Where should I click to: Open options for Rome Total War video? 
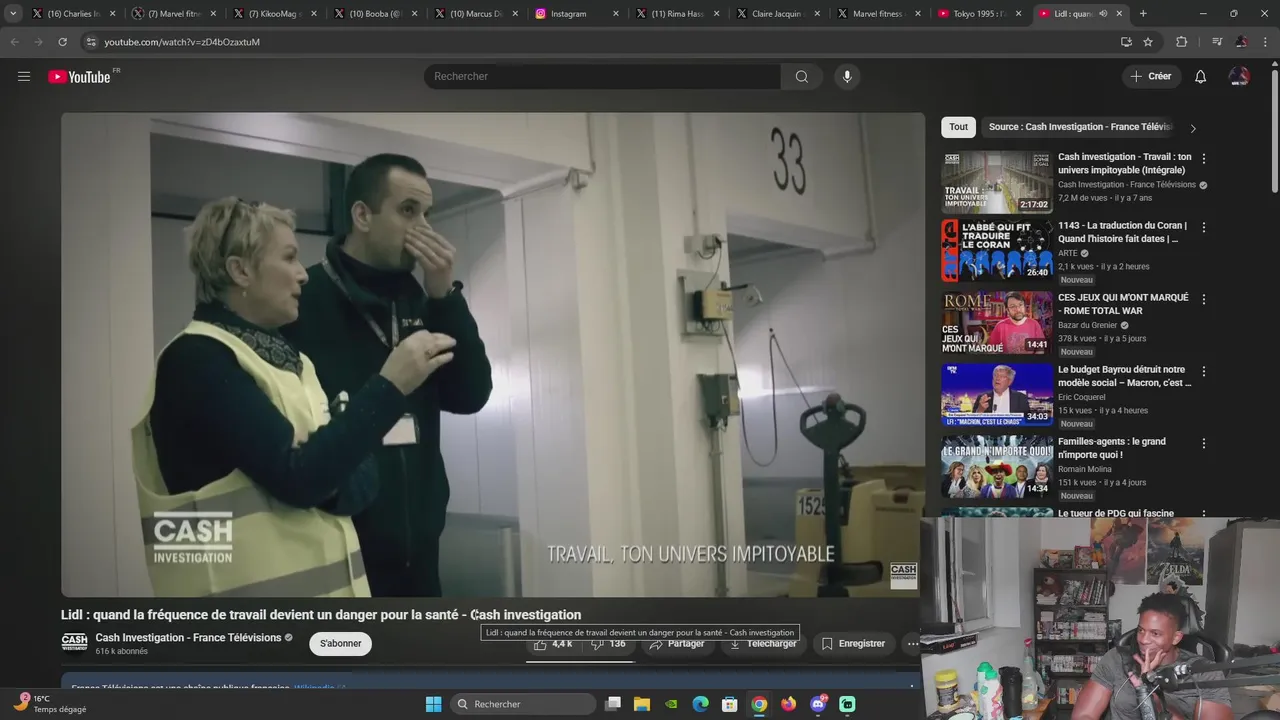tap(1204, 299)
